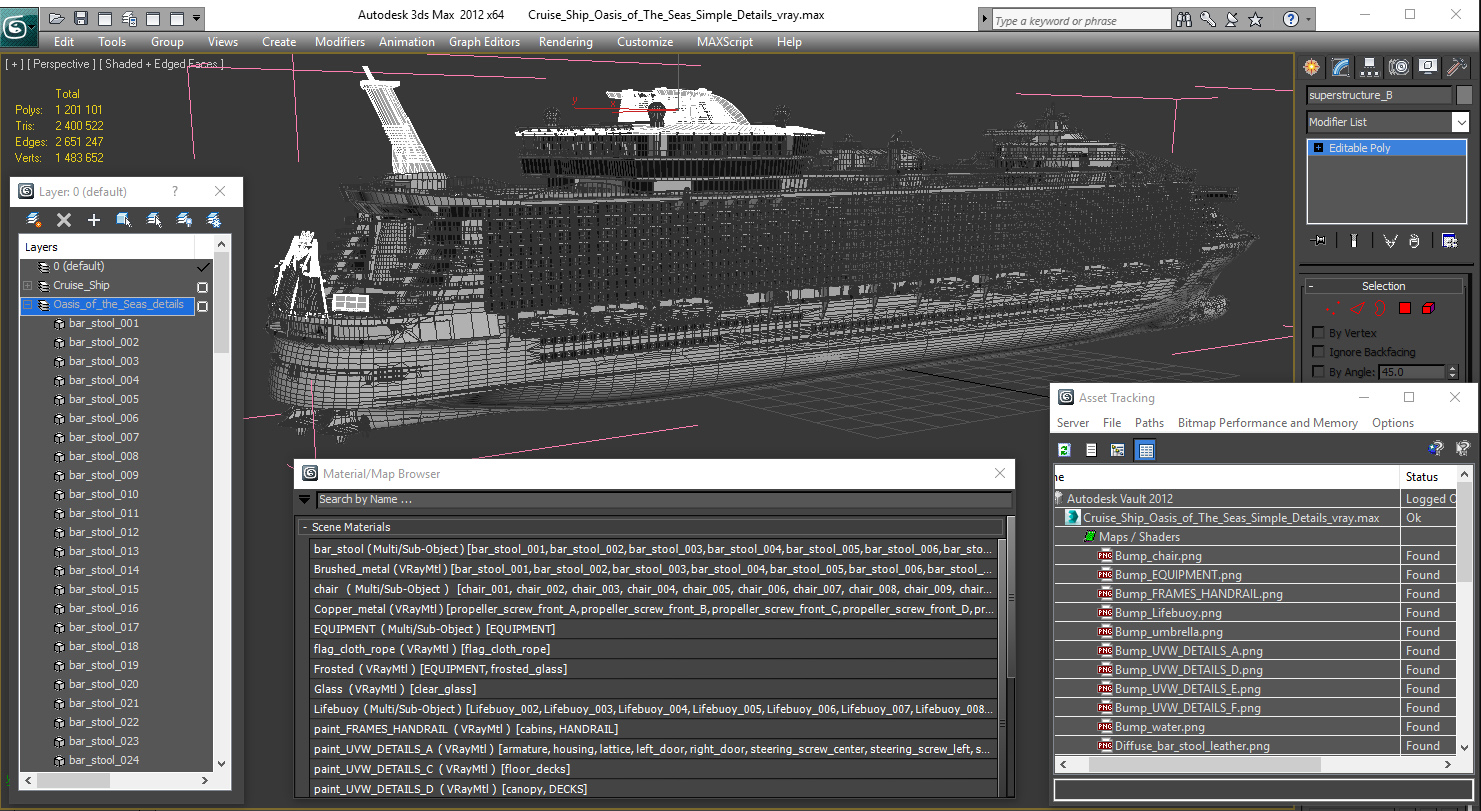Collapse the Scene Materials group
Screen dimensions: 1481x811
pyautogui.click(x=304, y=527)
